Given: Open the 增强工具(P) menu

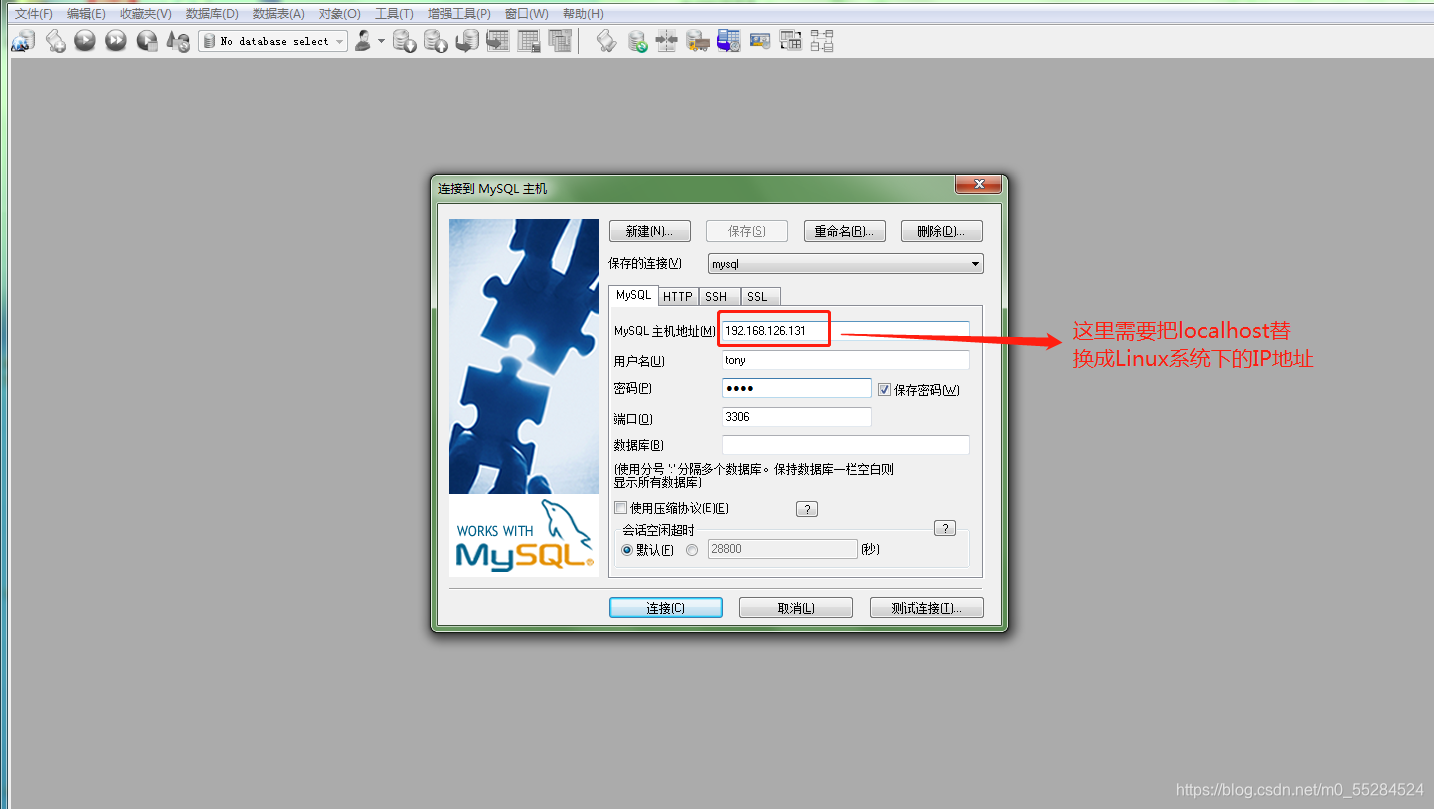Looking at the screenshot, I should click(459, 14).
